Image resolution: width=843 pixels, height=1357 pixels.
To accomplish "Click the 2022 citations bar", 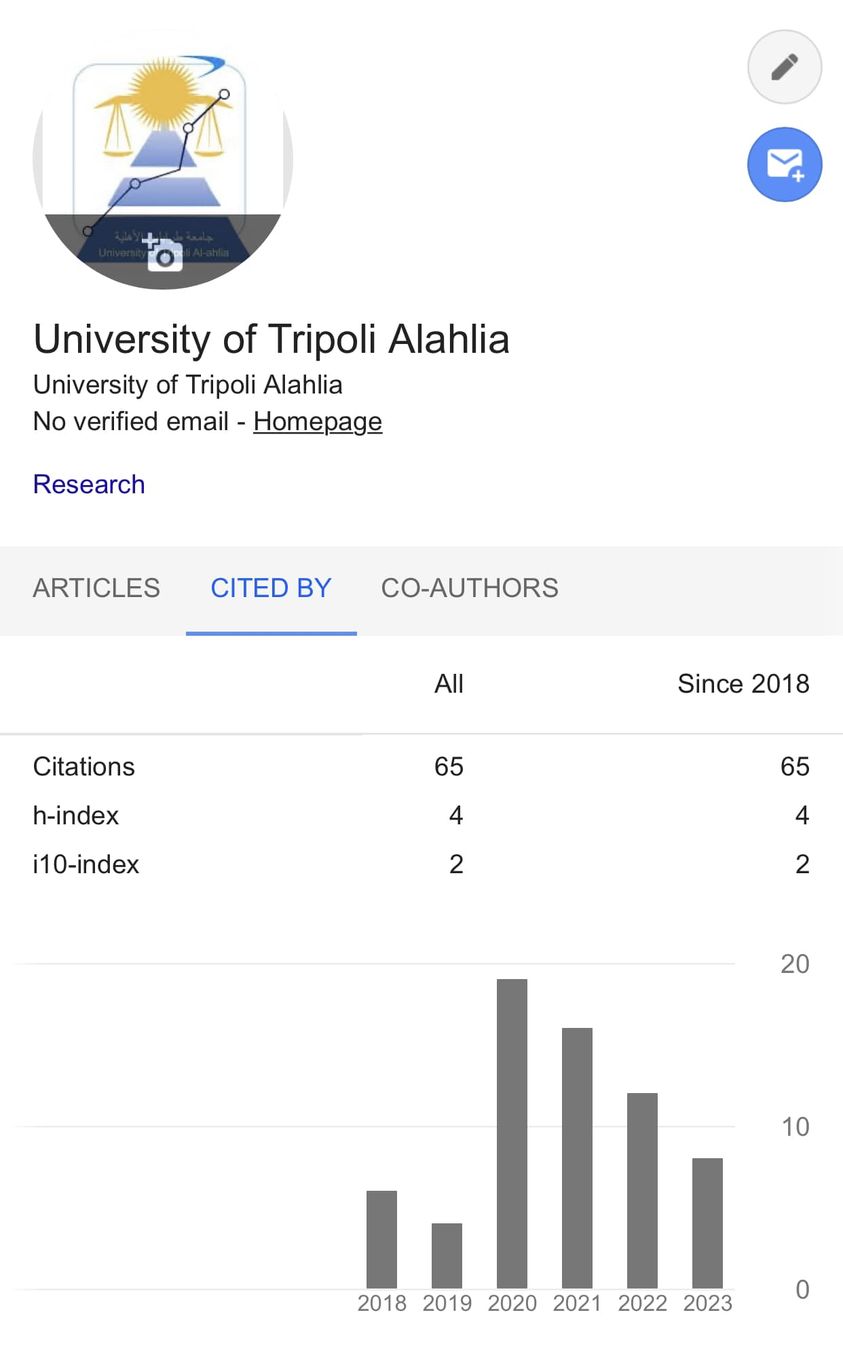I will pos(642,1190).
